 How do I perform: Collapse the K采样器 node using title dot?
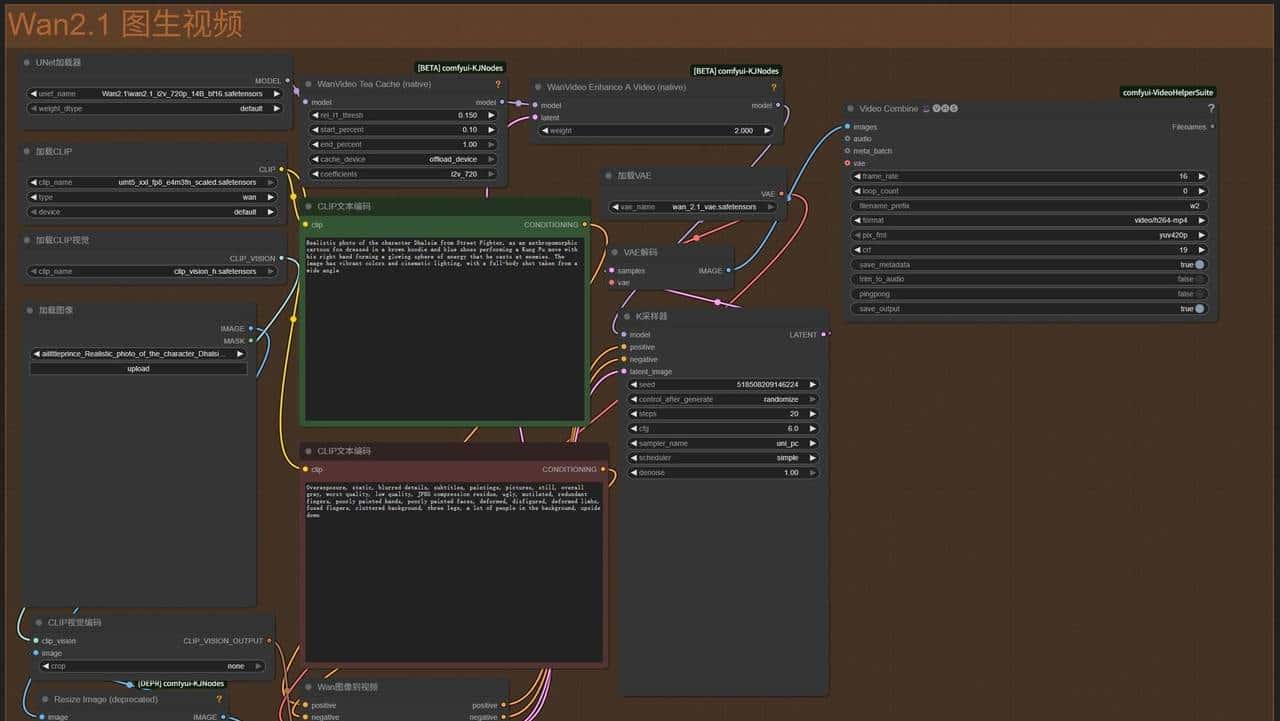(627, 317)
